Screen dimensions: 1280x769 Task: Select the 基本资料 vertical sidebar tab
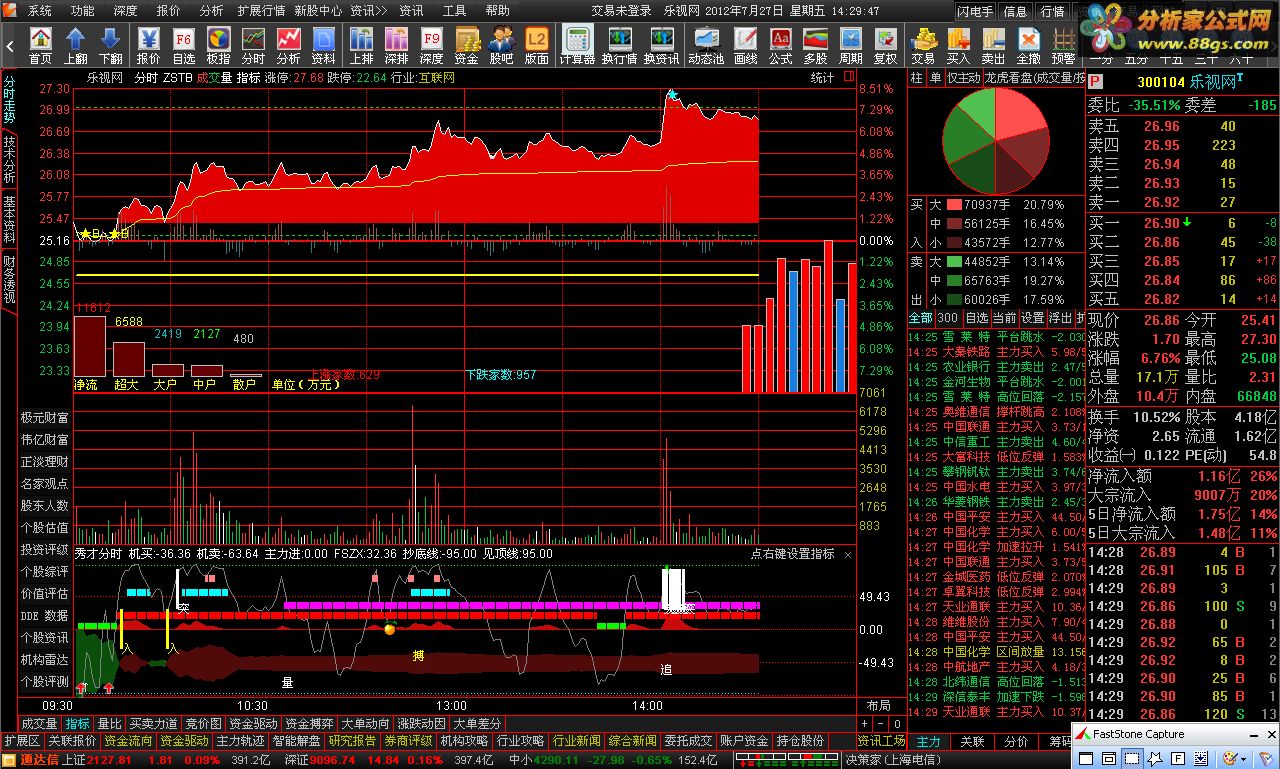point(9,220)
